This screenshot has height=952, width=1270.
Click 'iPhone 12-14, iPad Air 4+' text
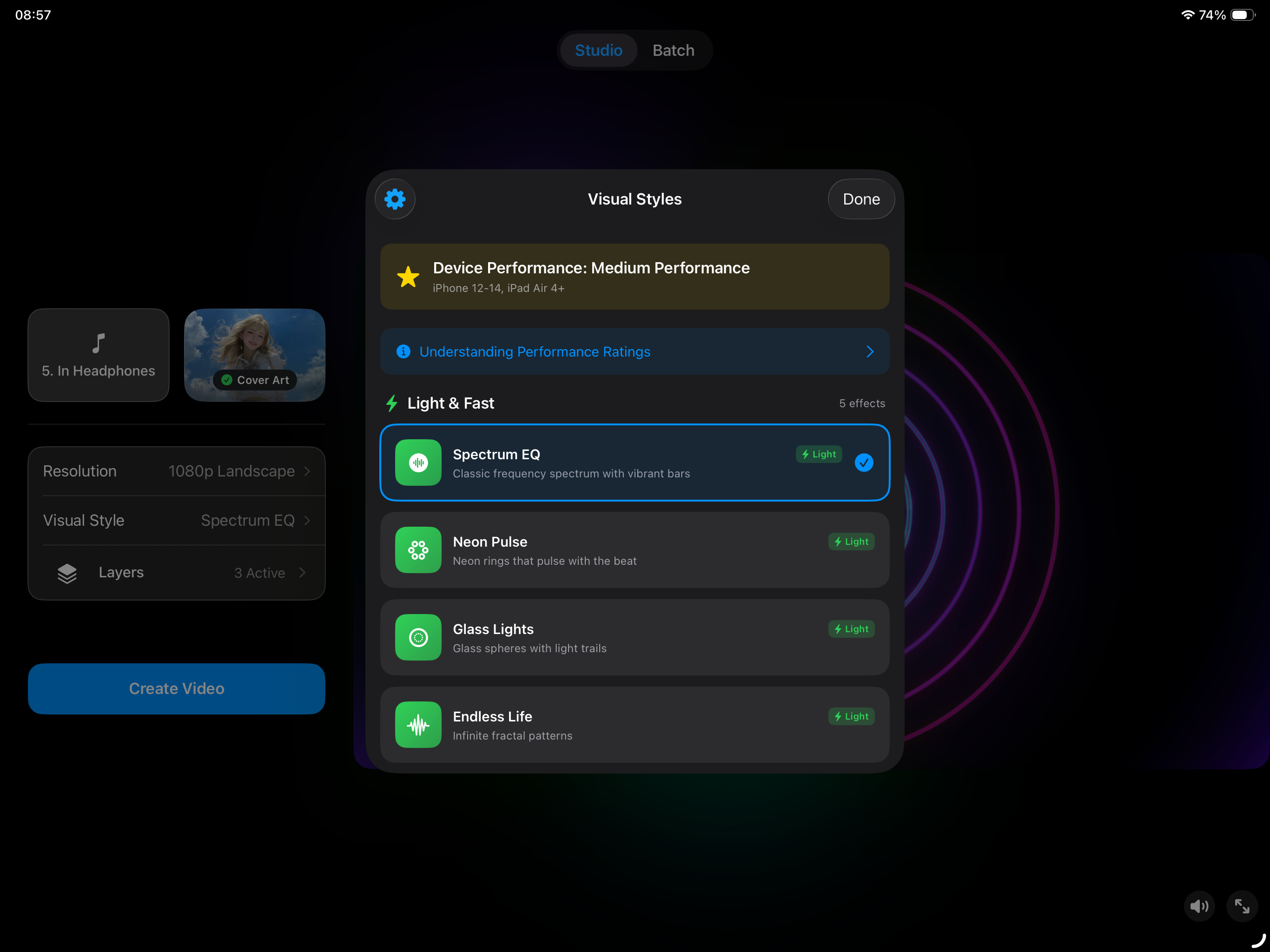click(498, 288)
